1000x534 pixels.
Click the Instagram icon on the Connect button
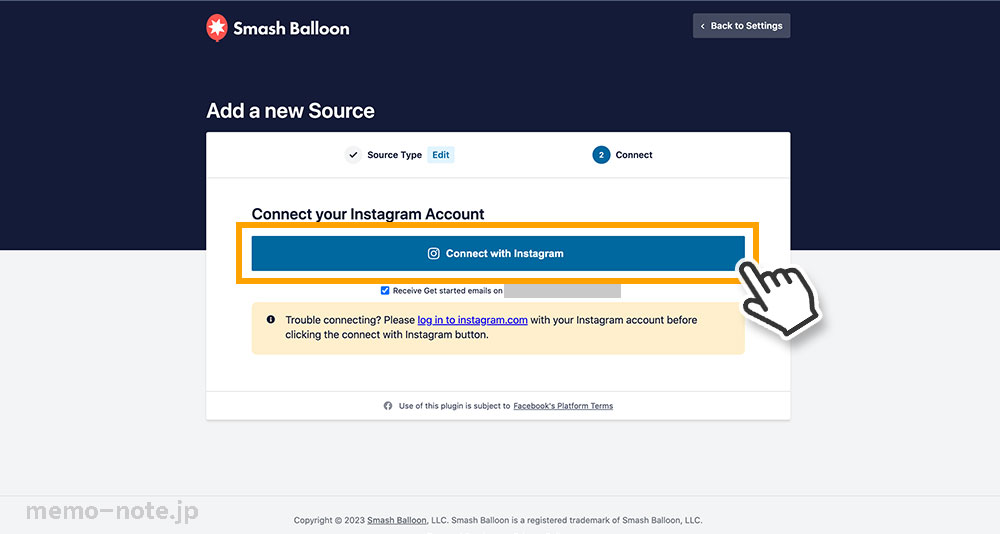434,253
